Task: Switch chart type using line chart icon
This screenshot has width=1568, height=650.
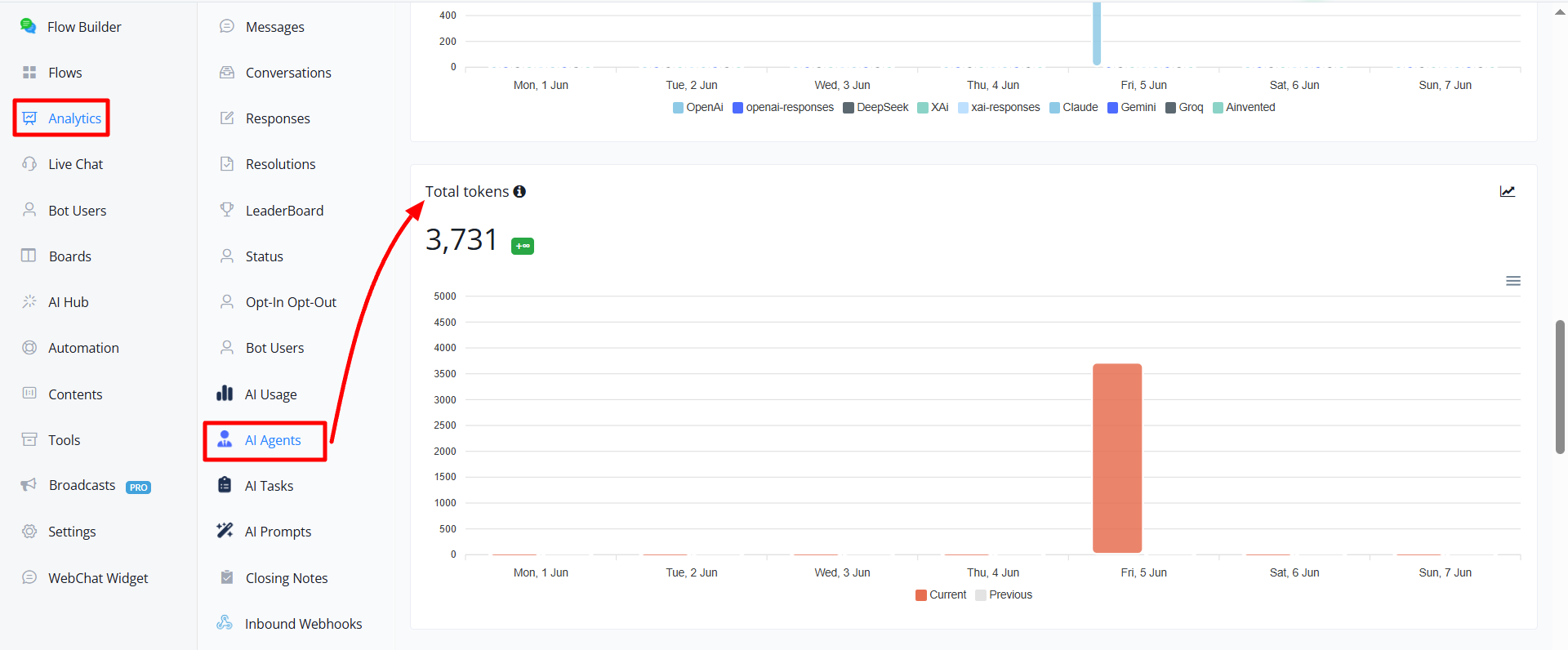Action: tap(1508, 192)
